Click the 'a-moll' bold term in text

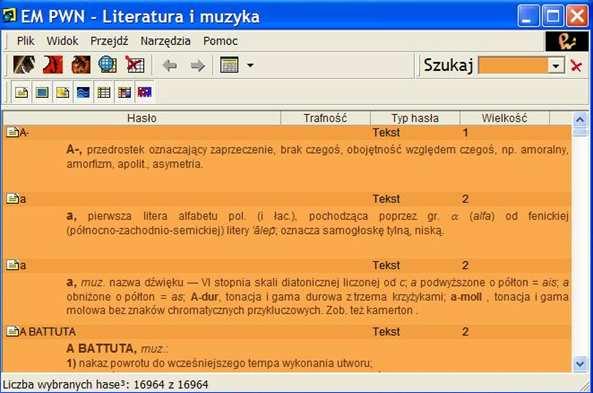pyautogui.click(x=466, y=297)
